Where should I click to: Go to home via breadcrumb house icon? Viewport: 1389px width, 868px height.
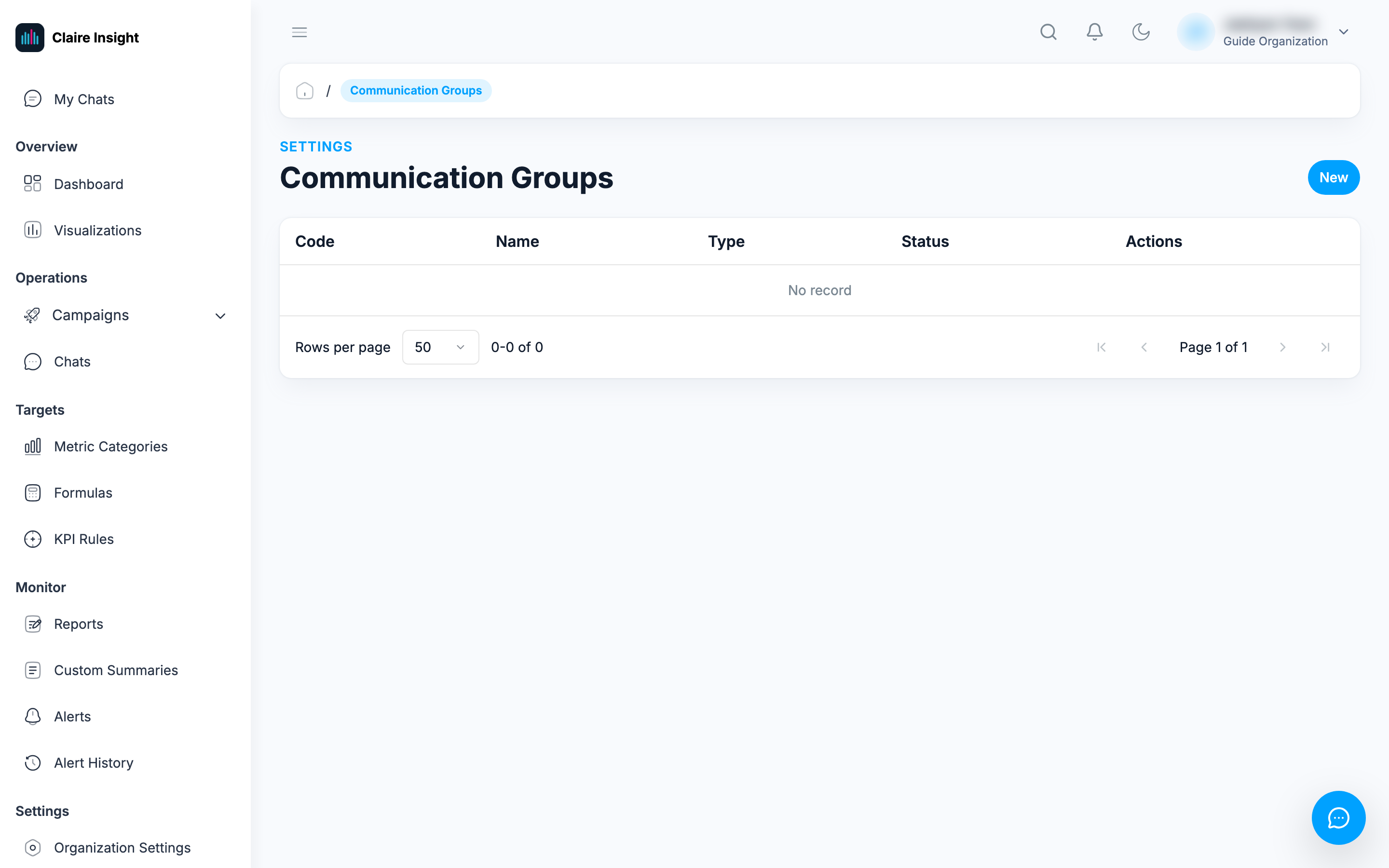pos(304,91)
